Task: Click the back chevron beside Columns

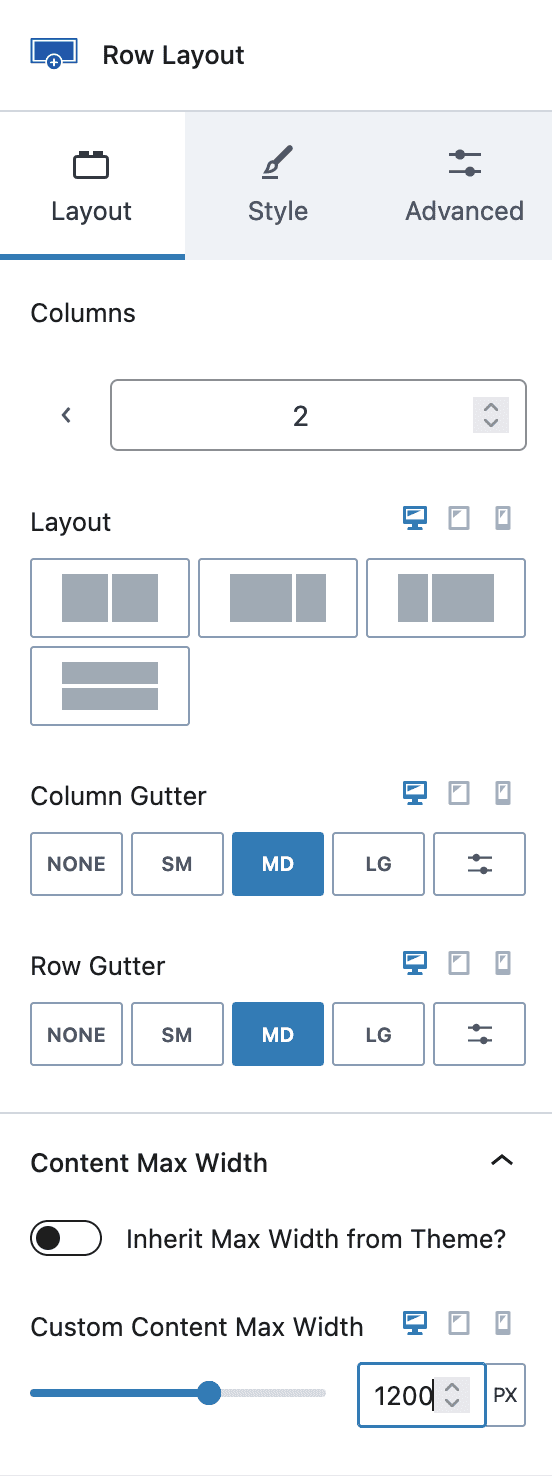Action: point(66,415)
